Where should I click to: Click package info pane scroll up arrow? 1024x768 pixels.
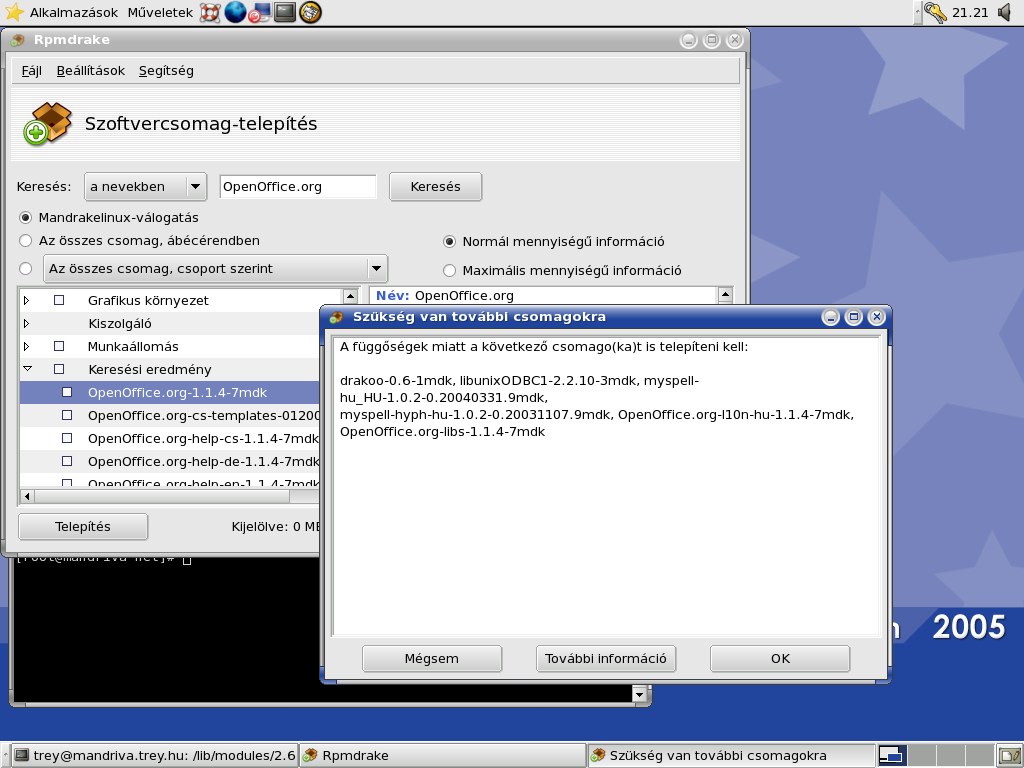pos(725,295)
